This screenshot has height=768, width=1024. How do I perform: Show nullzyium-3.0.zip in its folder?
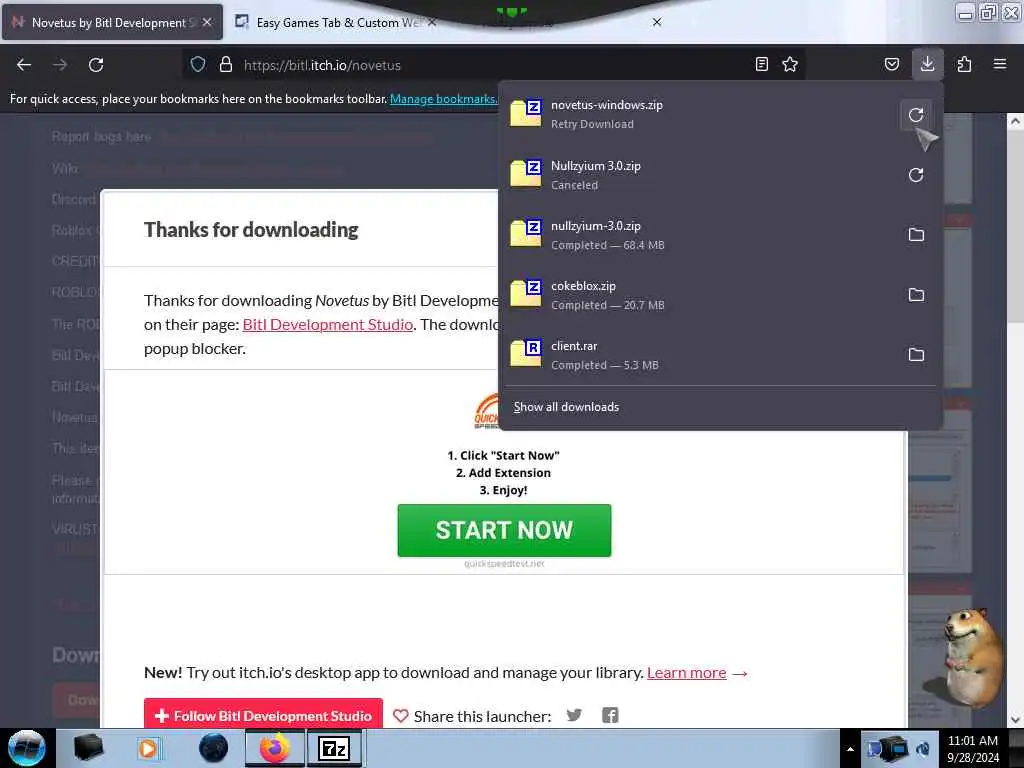tap(916, 235)
